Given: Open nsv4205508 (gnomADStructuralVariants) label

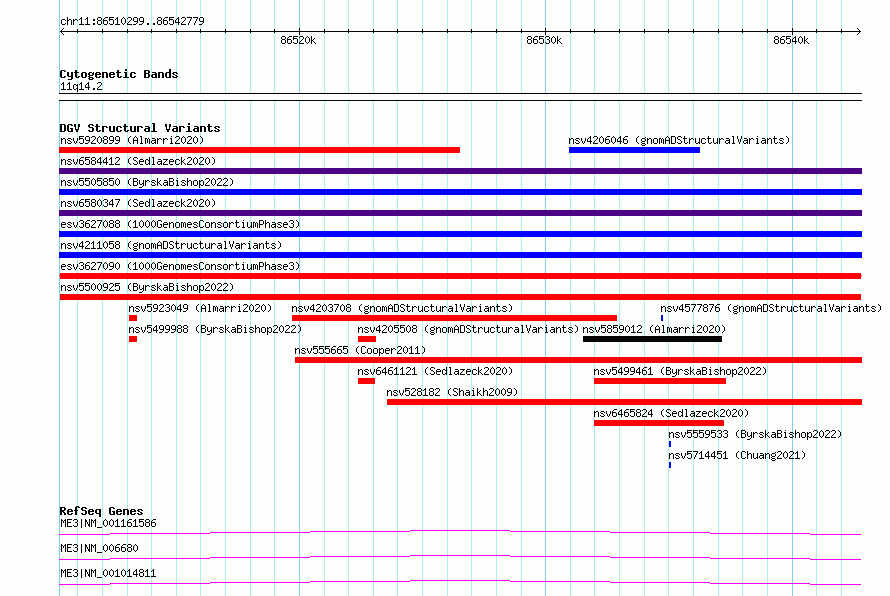Looking at the screenshot, I should coord(468,329).
